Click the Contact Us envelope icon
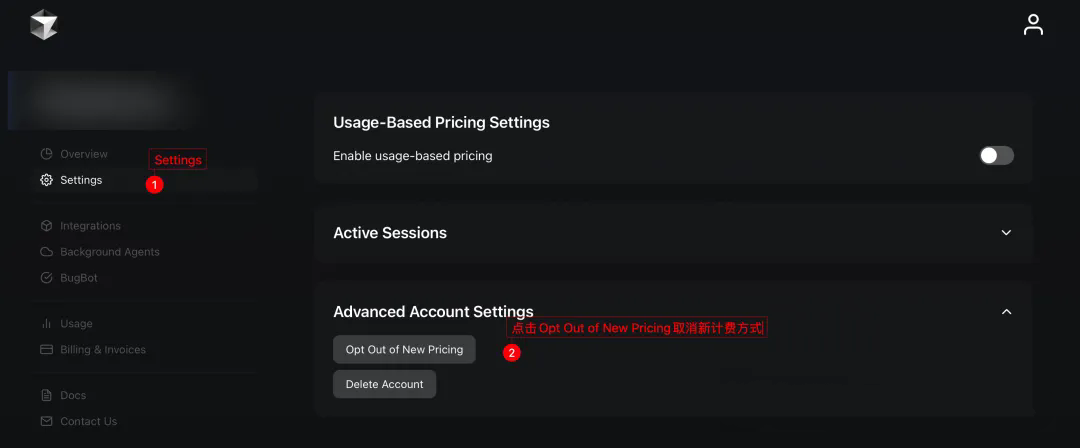The height and width of the screenshot is (448, 1080). pos(46,421)
